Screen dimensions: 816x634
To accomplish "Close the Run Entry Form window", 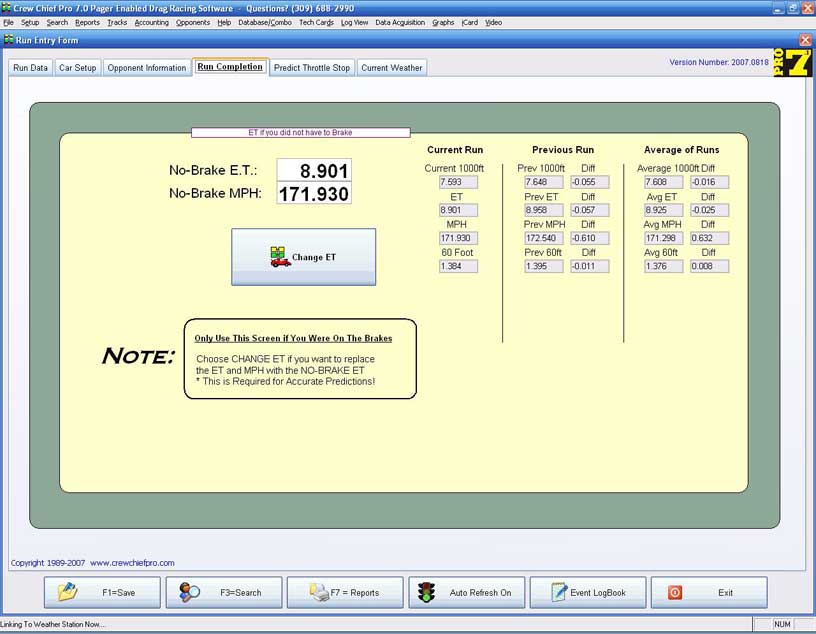I will (805, 40).
